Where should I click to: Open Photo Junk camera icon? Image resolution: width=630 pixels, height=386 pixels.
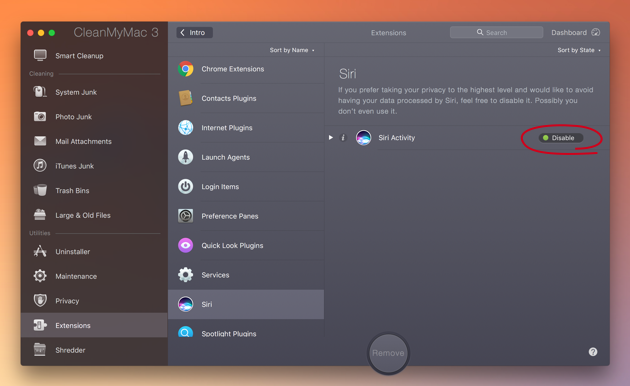pos(40,116)
